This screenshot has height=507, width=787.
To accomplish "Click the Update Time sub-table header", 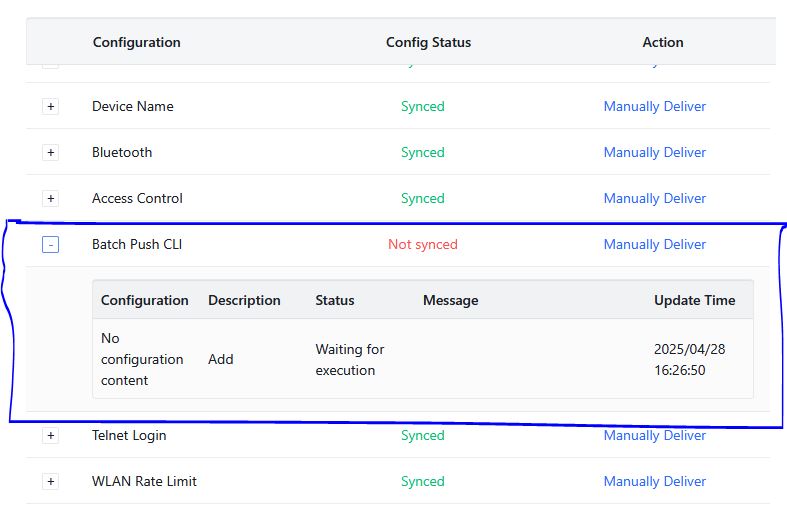I will (x=695, y=300).
